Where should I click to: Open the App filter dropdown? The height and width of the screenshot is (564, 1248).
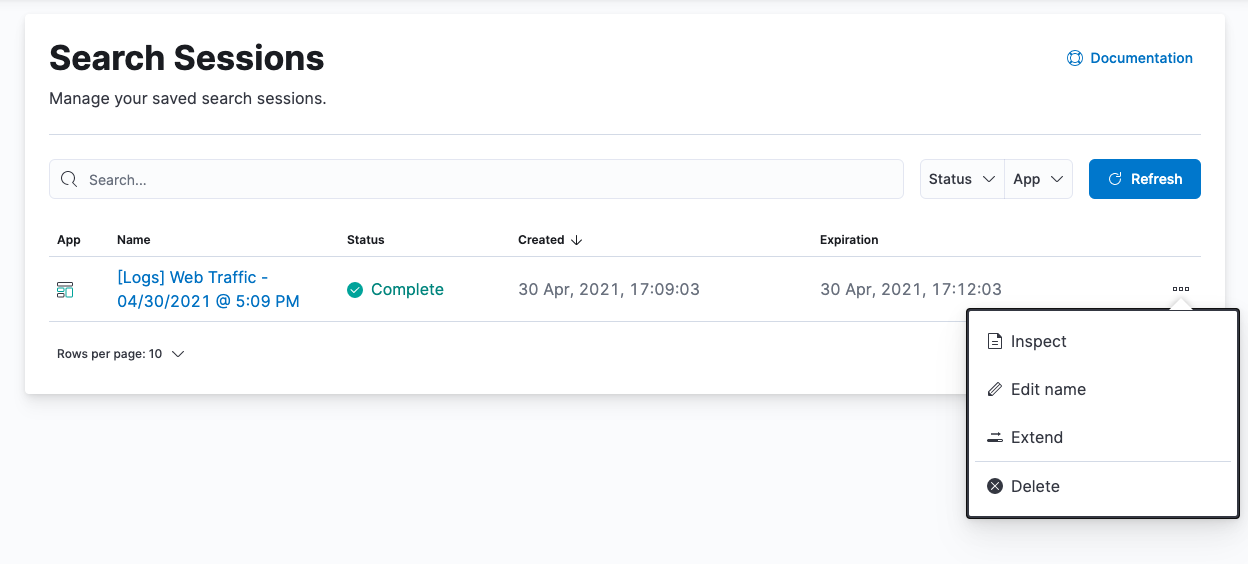(x=1038, y=179)
